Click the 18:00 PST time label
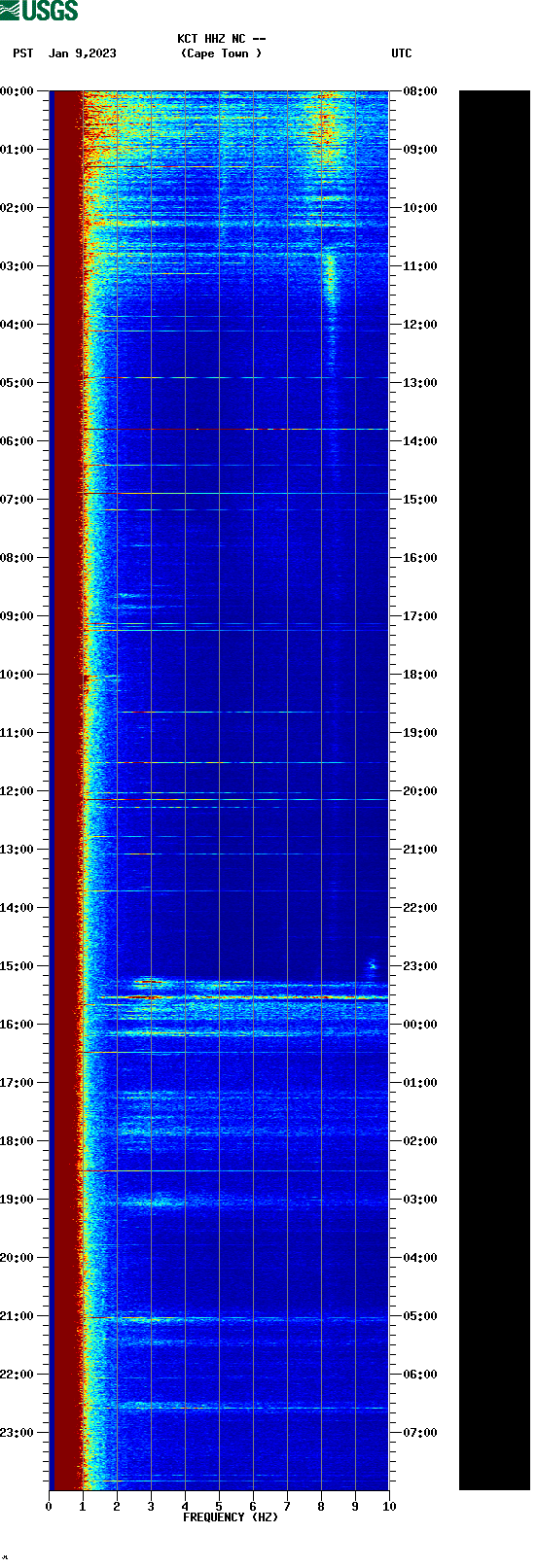537x1568 pixels. (18, 1141)
